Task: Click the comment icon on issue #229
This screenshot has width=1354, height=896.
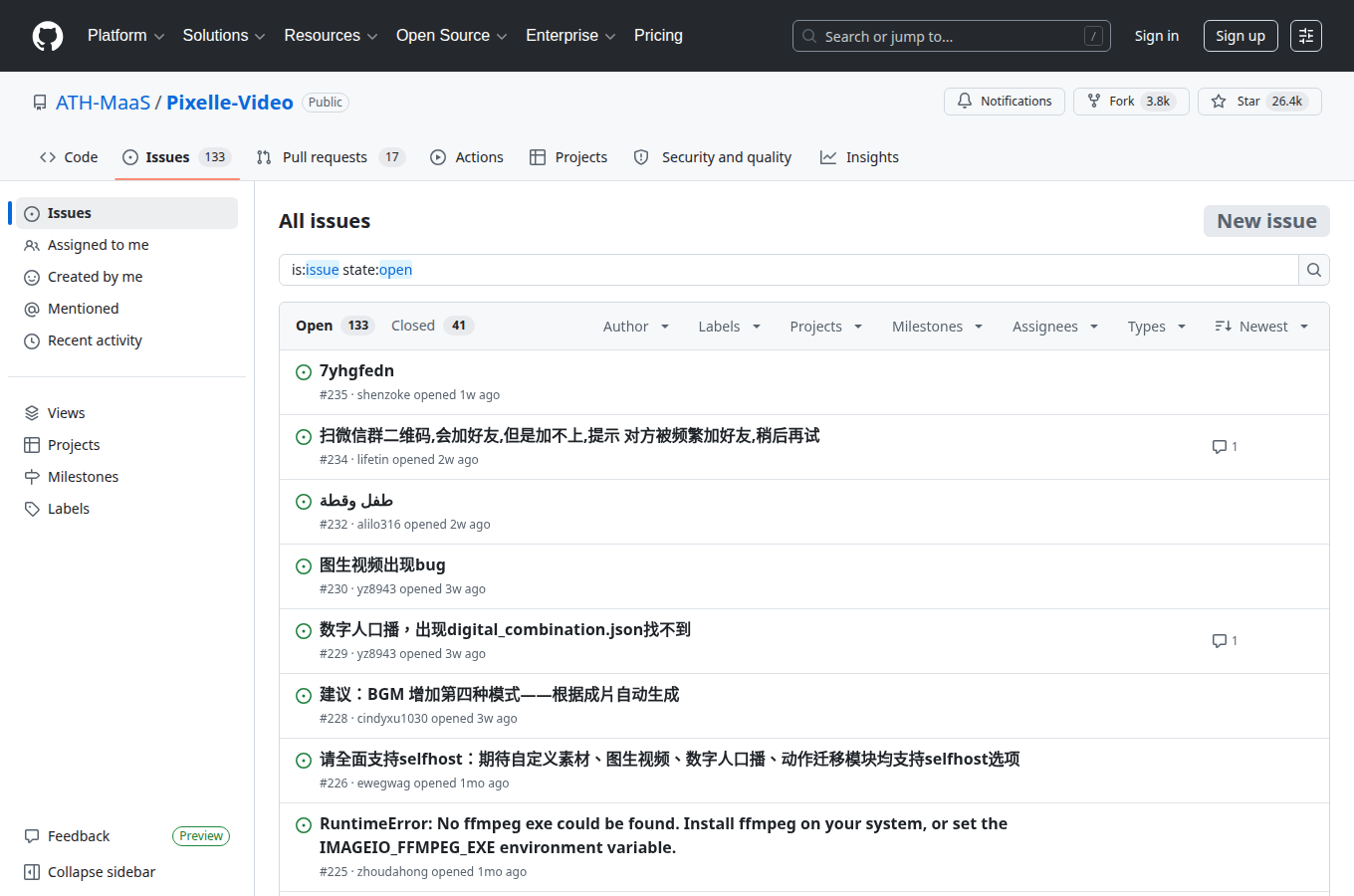Action: pyautogui.click(x=1219, y=641)
